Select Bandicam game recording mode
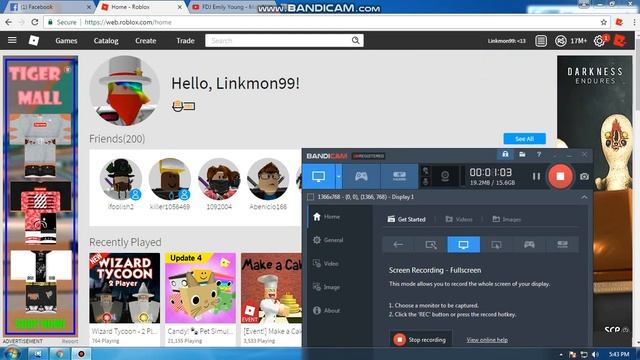This screenshot has width=640, height=360. click(x=361, y=176)
